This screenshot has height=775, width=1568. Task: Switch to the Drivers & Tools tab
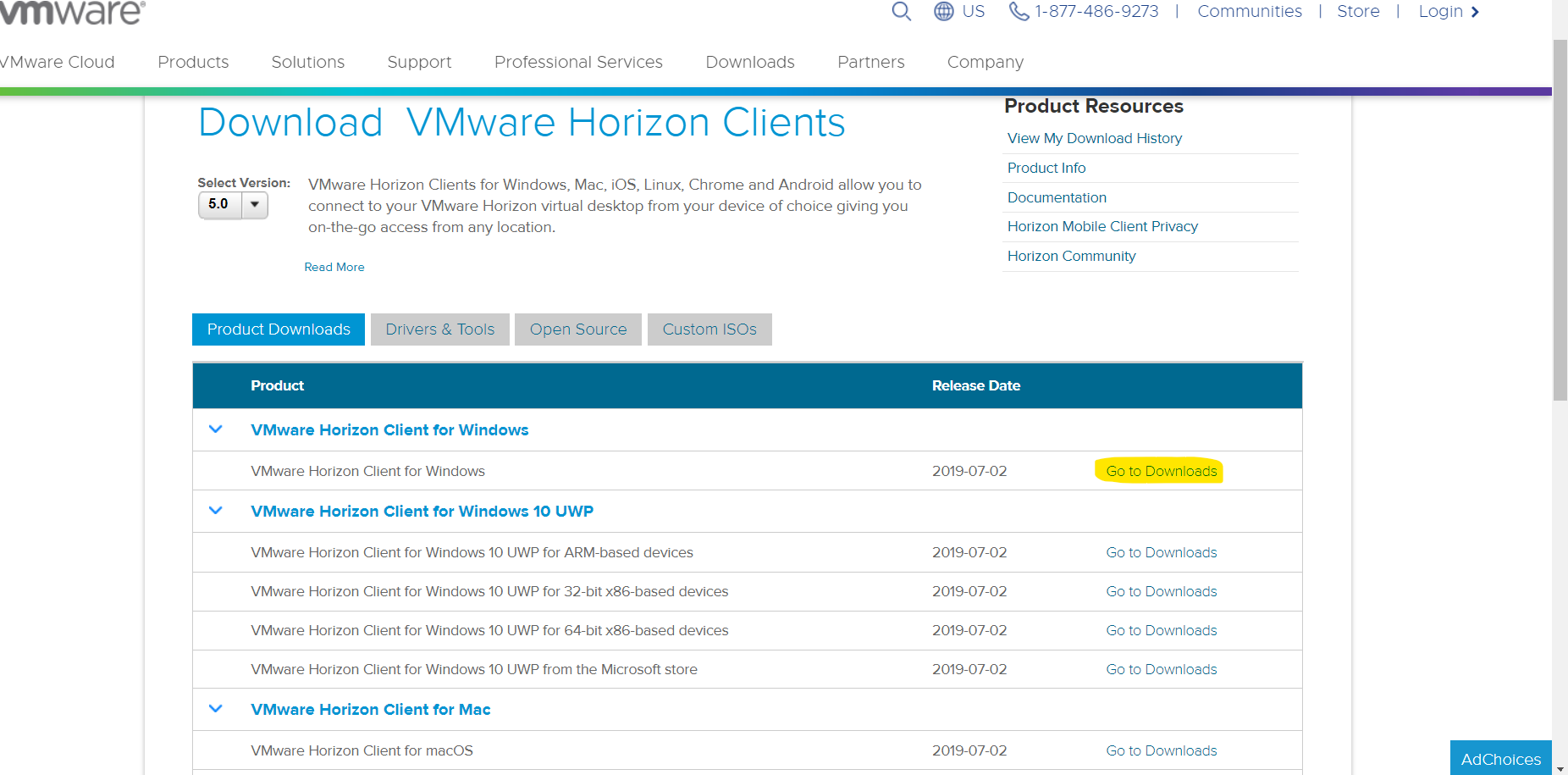[x=439, y=329]
